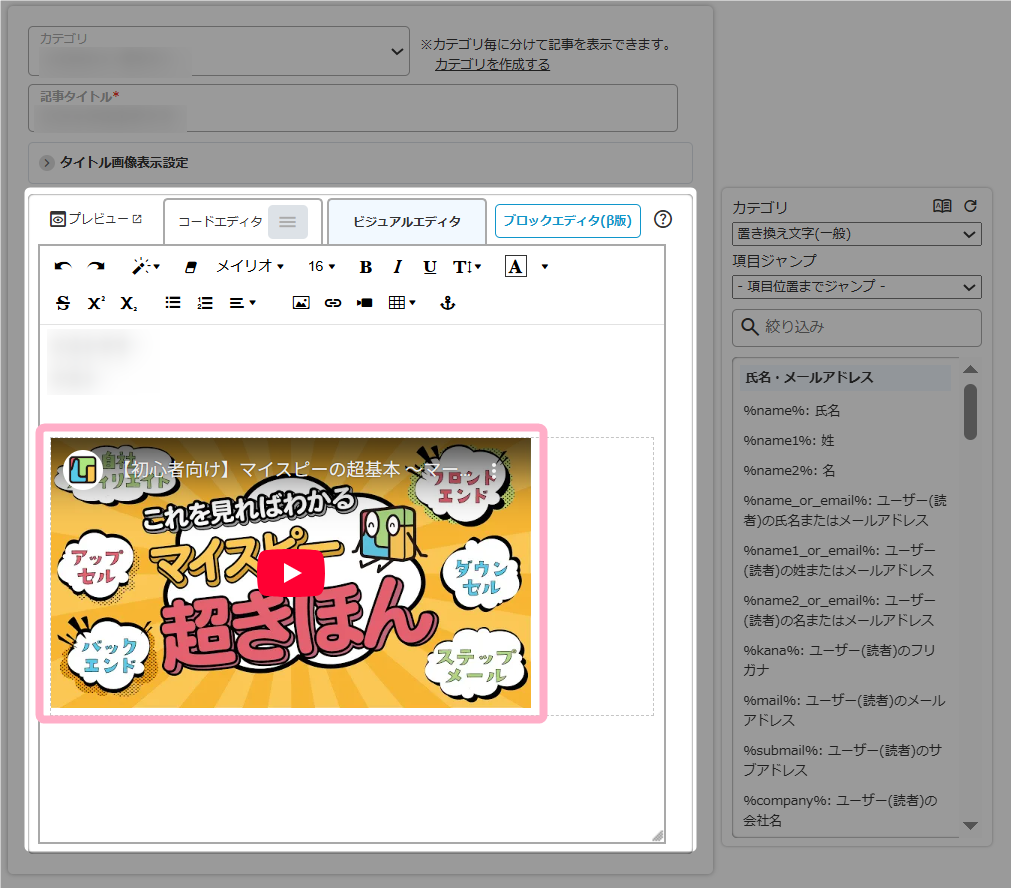This screenshot has width=1011, height=888.
Task: Toggle italic formatting
Action: (397, 267)
